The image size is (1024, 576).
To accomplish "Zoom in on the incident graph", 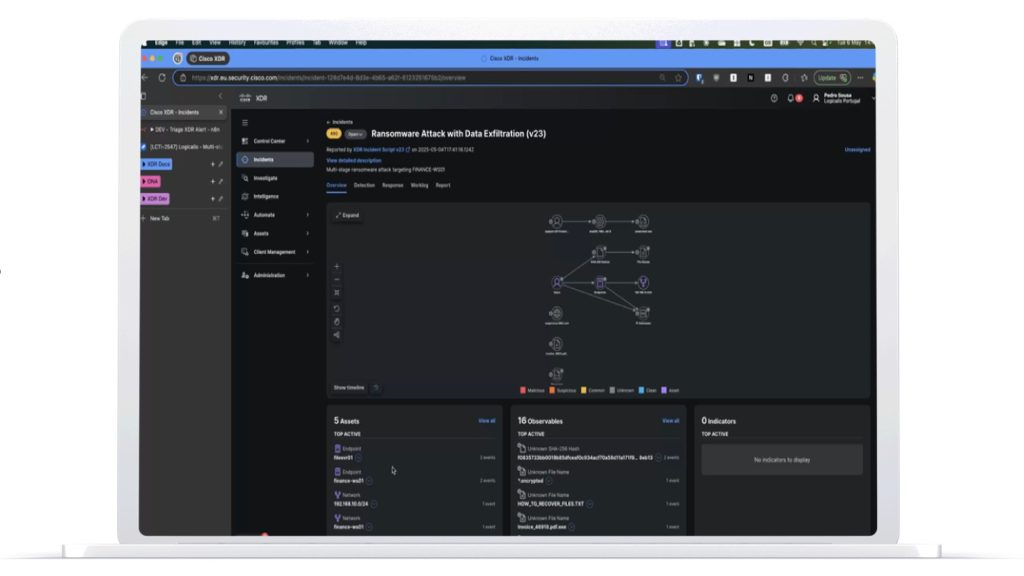I will 337,267.
